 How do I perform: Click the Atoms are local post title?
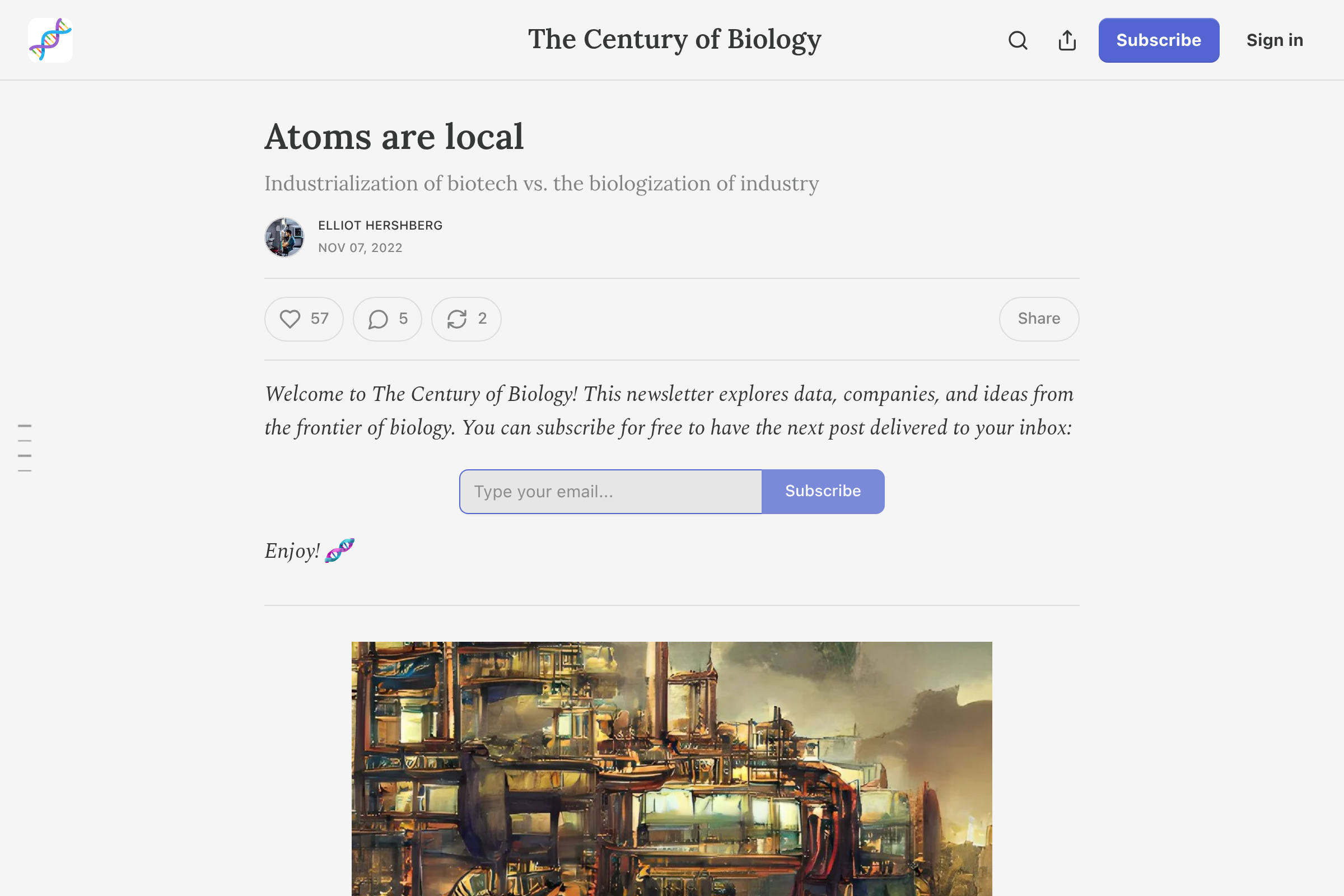pos(394,137)
